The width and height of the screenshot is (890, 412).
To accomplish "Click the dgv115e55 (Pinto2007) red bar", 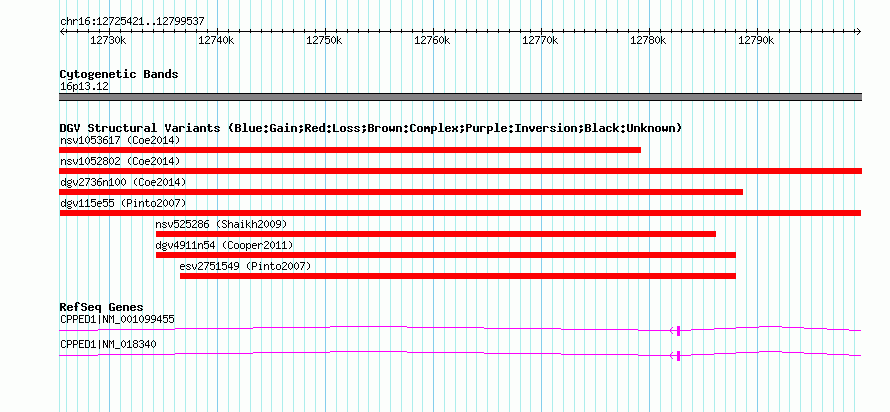I will point(460,213).
